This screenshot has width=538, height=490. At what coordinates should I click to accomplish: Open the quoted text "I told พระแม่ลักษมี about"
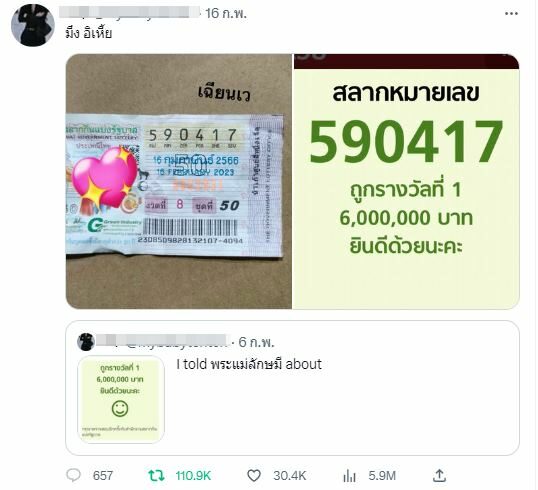click(249, 364)
